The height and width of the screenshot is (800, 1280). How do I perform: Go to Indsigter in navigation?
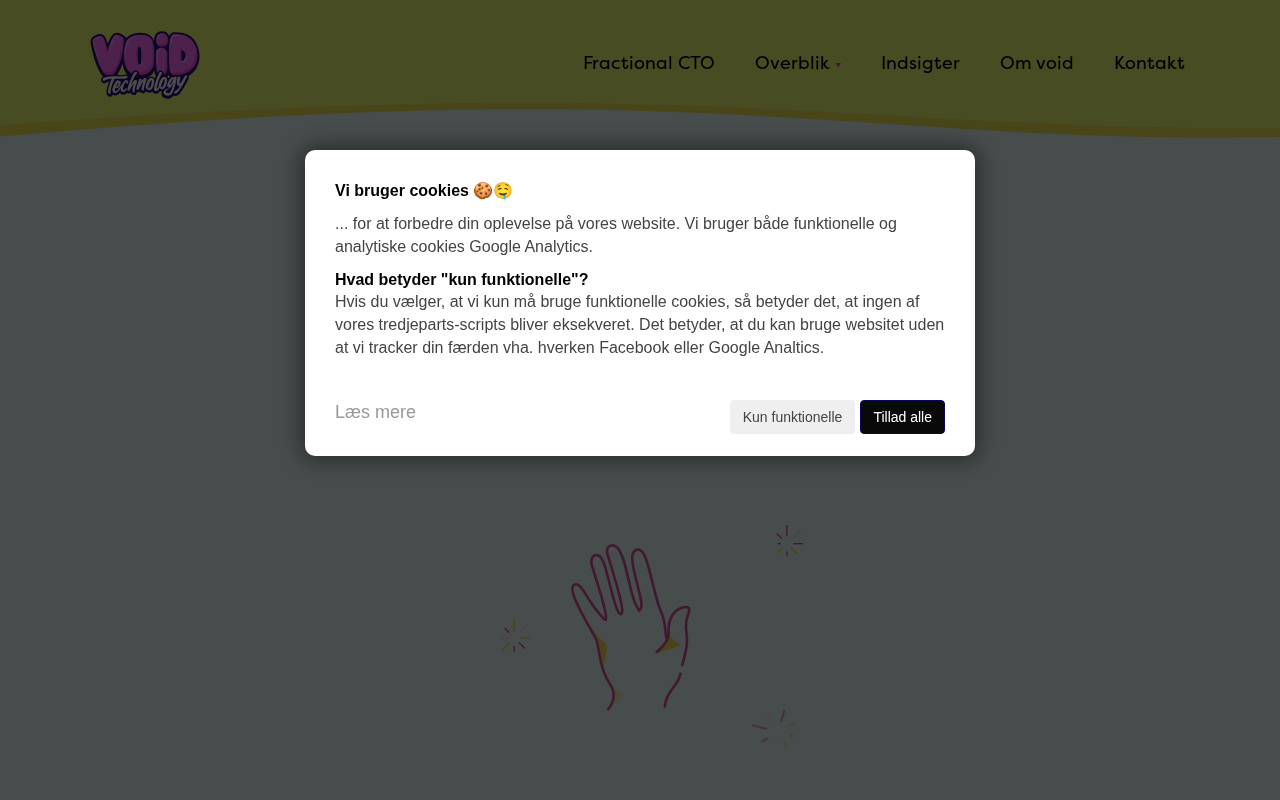[x=920, y=63]
